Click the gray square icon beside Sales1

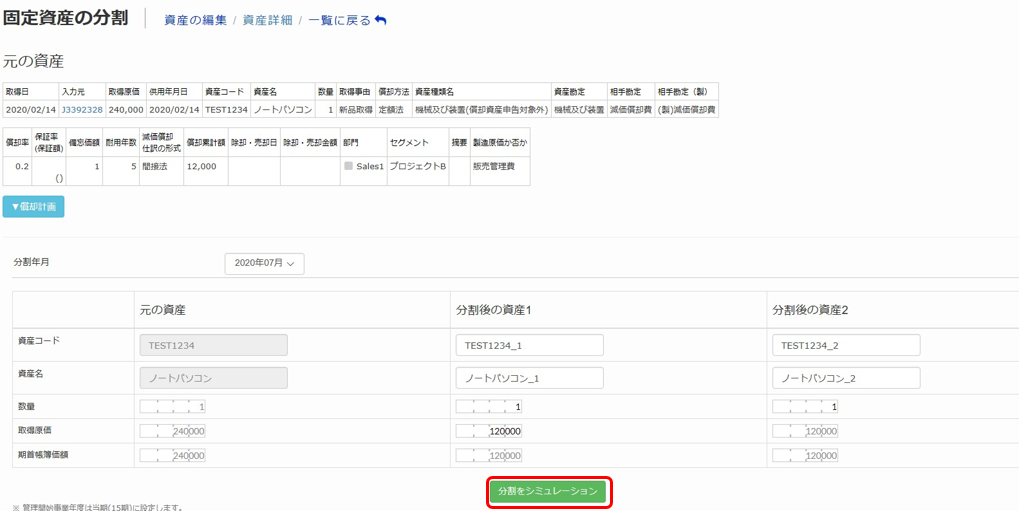point(348,166)
